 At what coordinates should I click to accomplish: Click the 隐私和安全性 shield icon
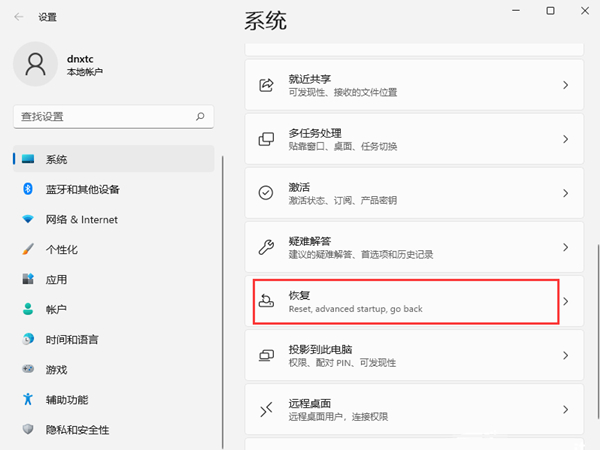28,429
